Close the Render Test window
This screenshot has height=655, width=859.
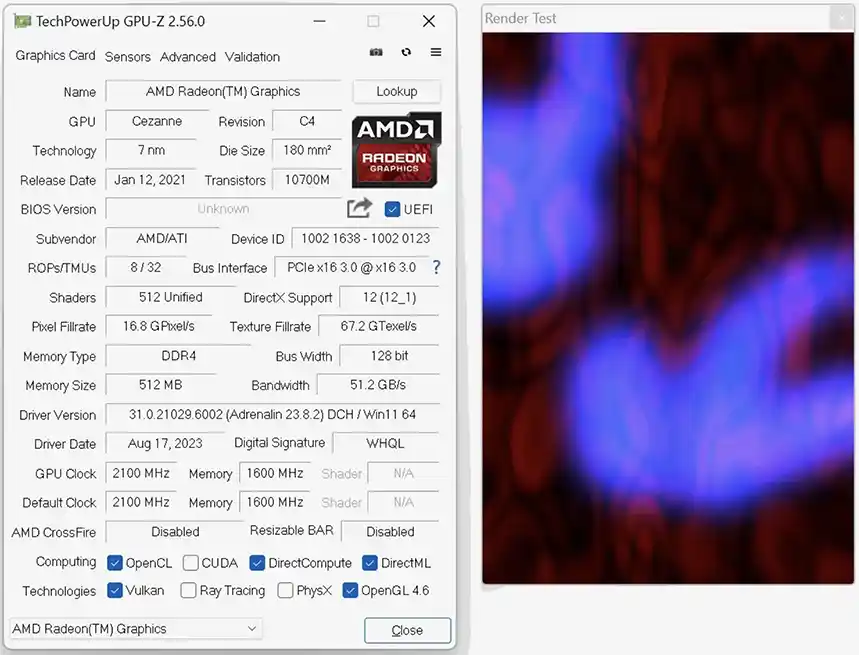point(842,18)
